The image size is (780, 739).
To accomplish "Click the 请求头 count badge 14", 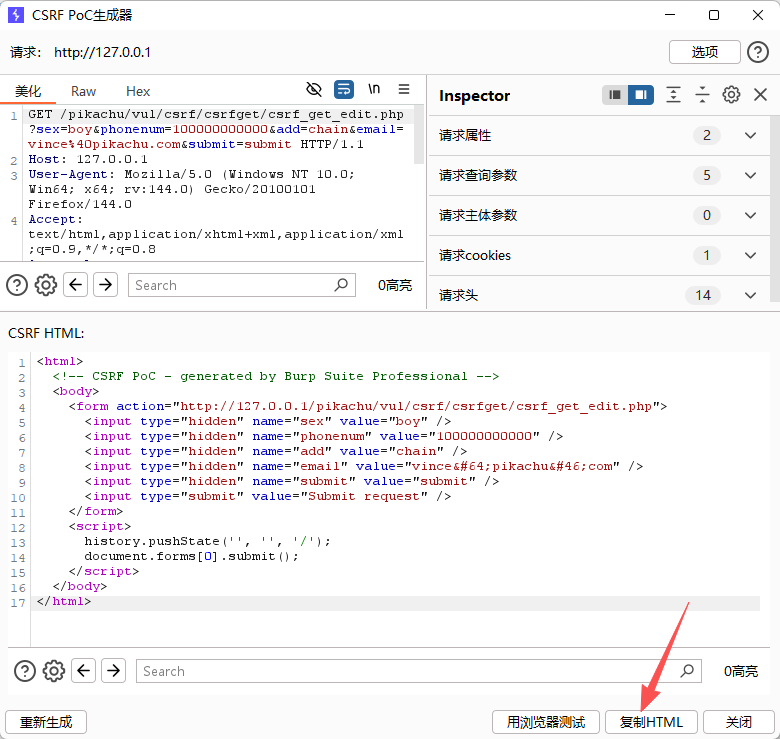I will pos(703,295).
